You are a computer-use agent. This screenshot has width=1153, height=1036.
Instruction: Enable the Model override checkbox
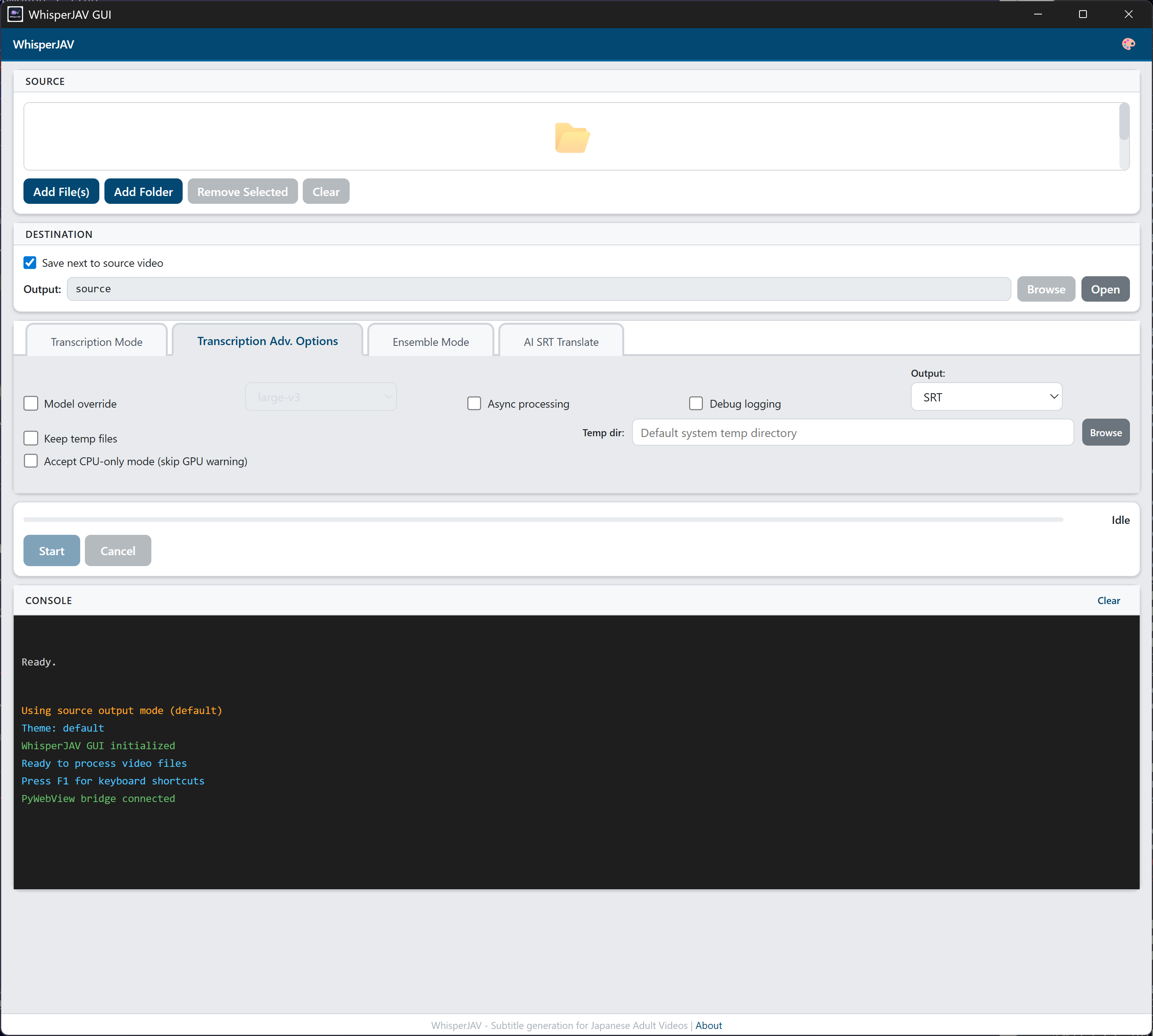[x=31, y=404]
